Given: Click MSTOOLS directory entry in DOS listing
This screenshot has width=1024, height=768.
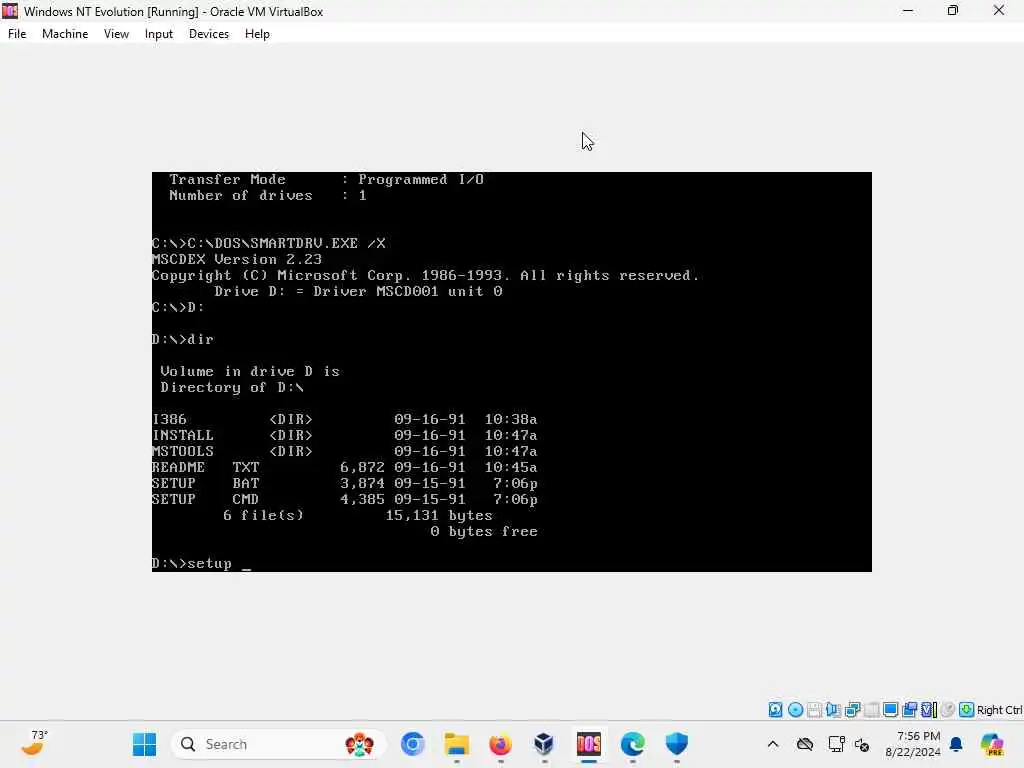Looking at the screenshot, I should [344, 451].
